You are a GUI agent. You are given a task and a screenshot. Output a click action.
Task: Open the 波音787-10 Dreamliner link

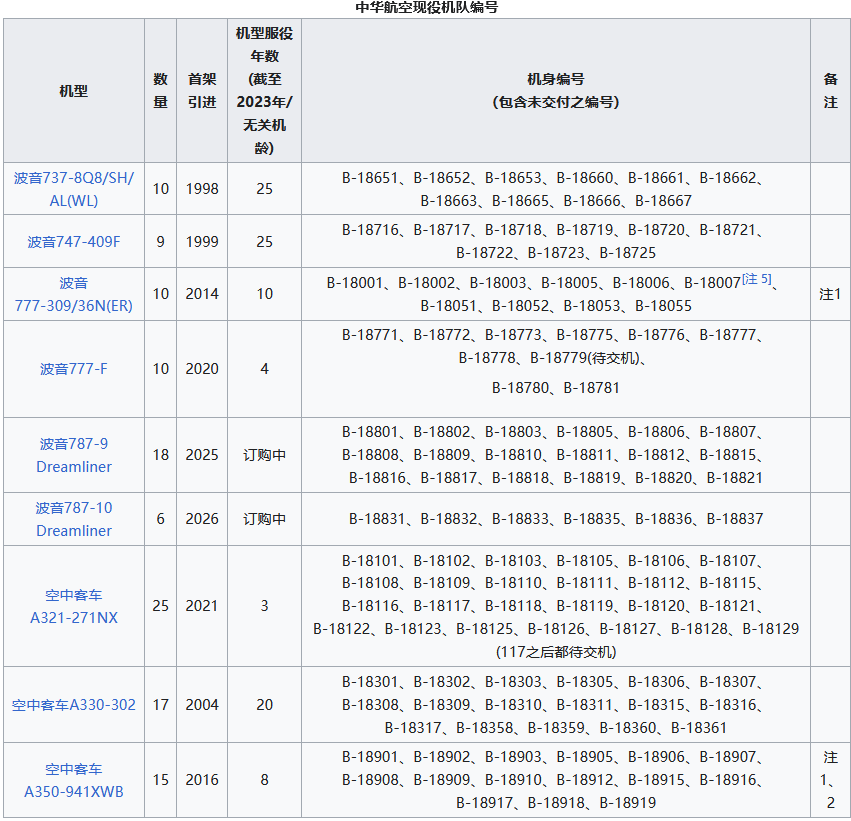click(74, 519)
